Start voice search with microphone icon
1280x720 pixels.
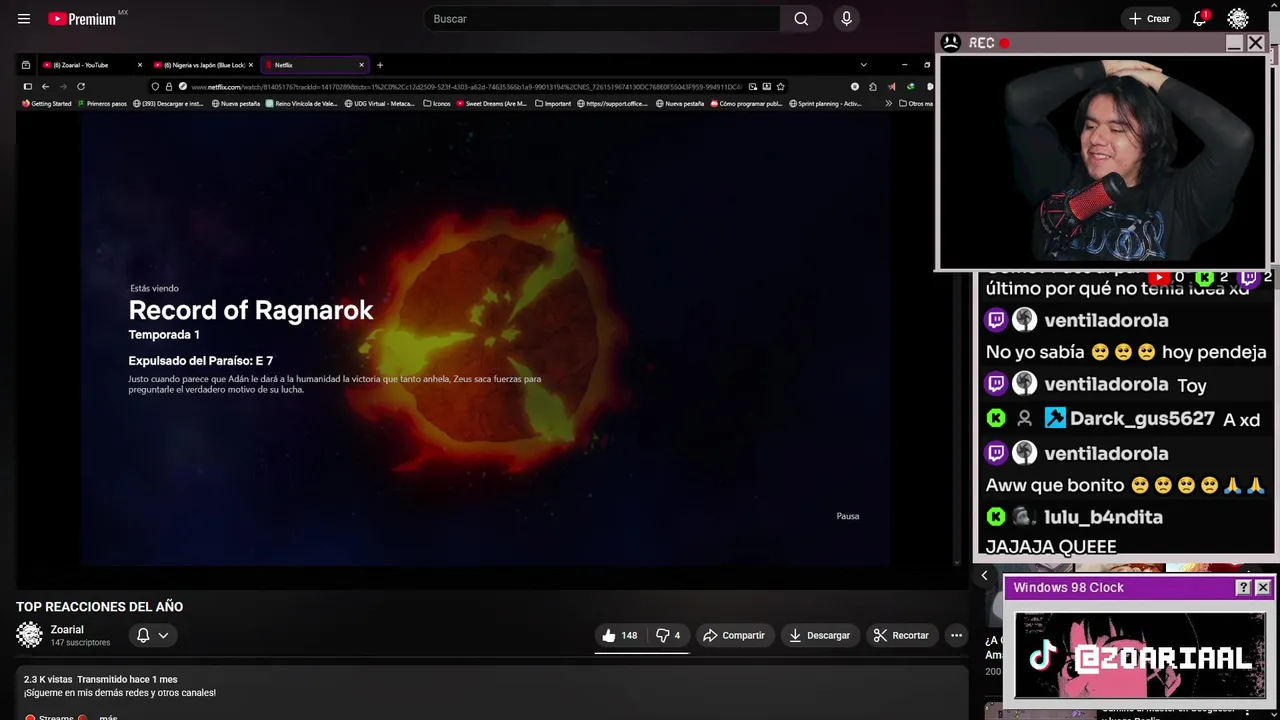847,19
